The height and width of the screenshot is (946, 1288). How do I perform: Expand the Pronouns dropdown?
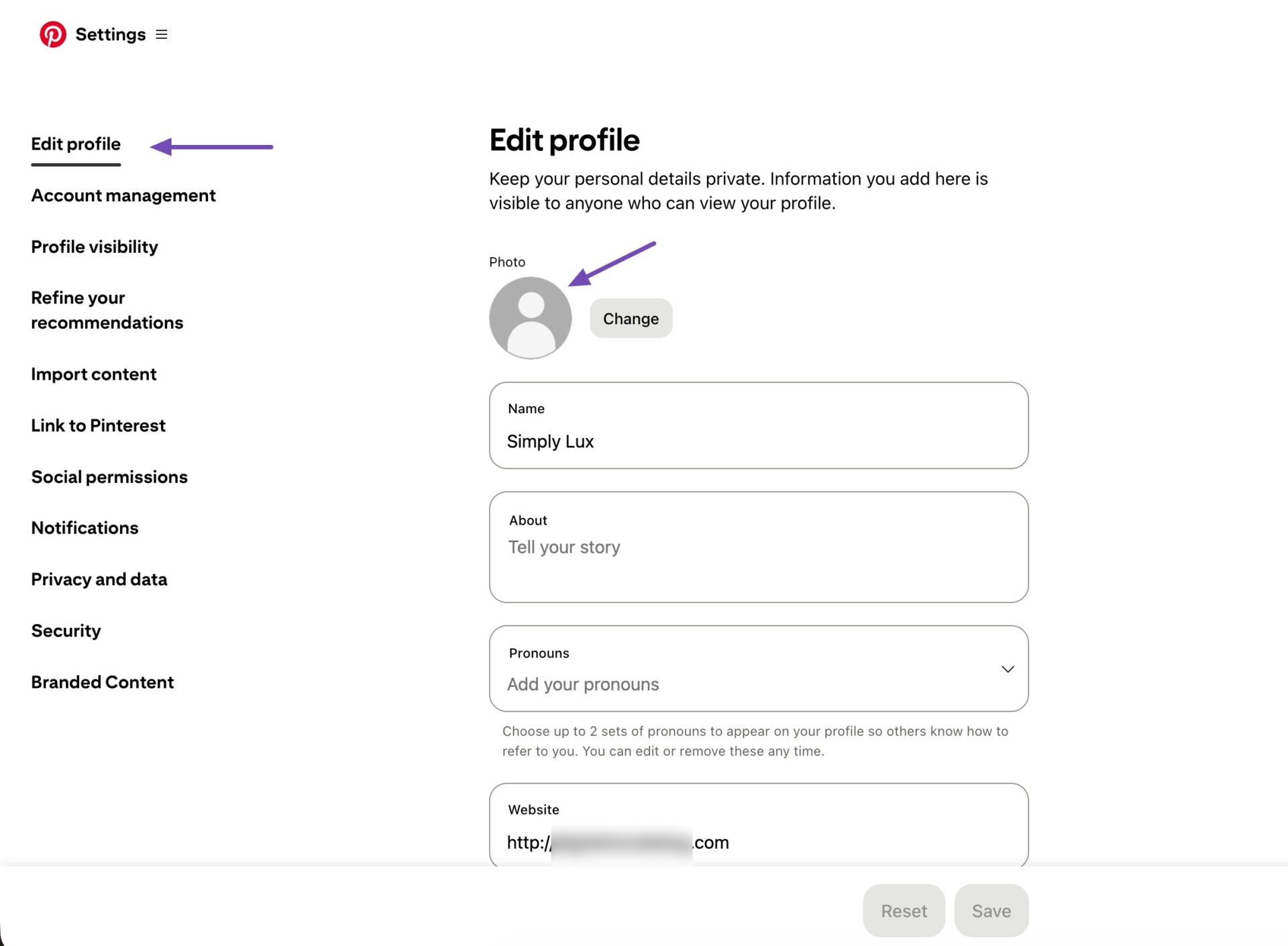click(1007, 668)
